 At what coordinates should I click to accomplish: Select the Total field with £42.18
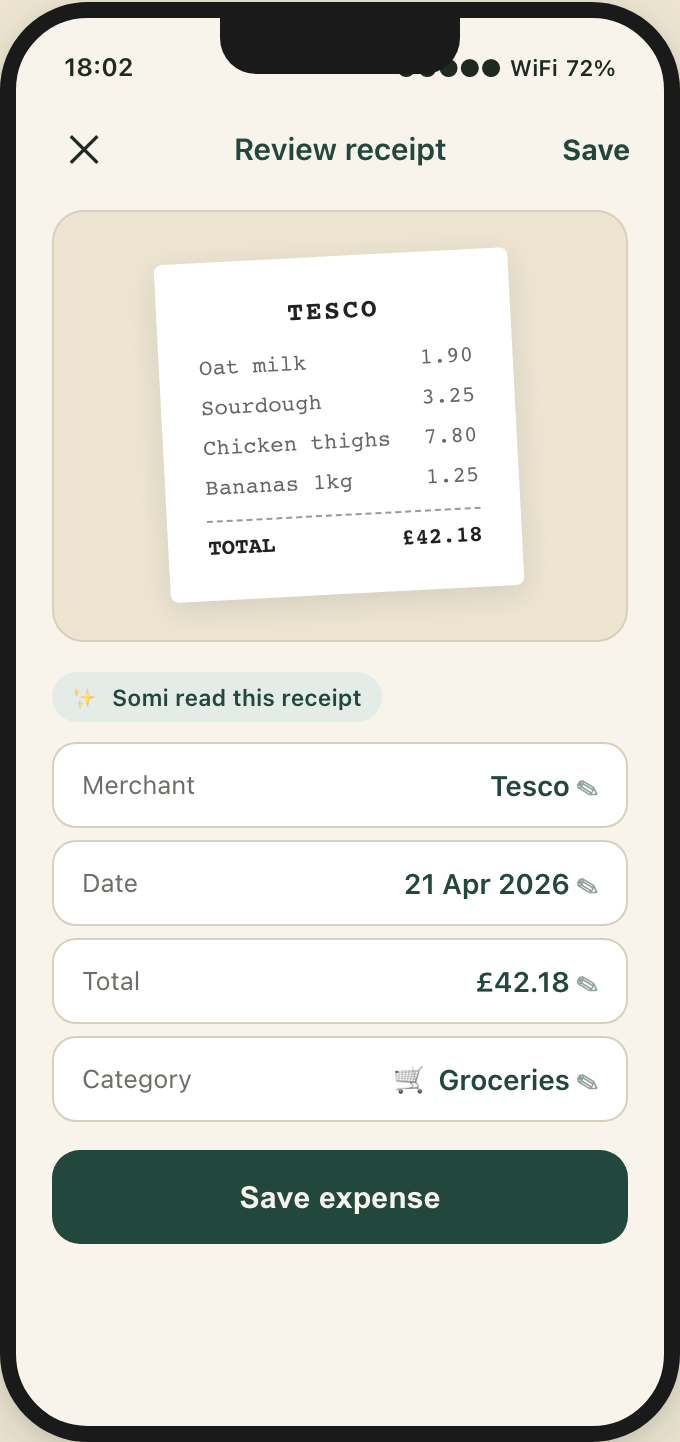point(340,981)
